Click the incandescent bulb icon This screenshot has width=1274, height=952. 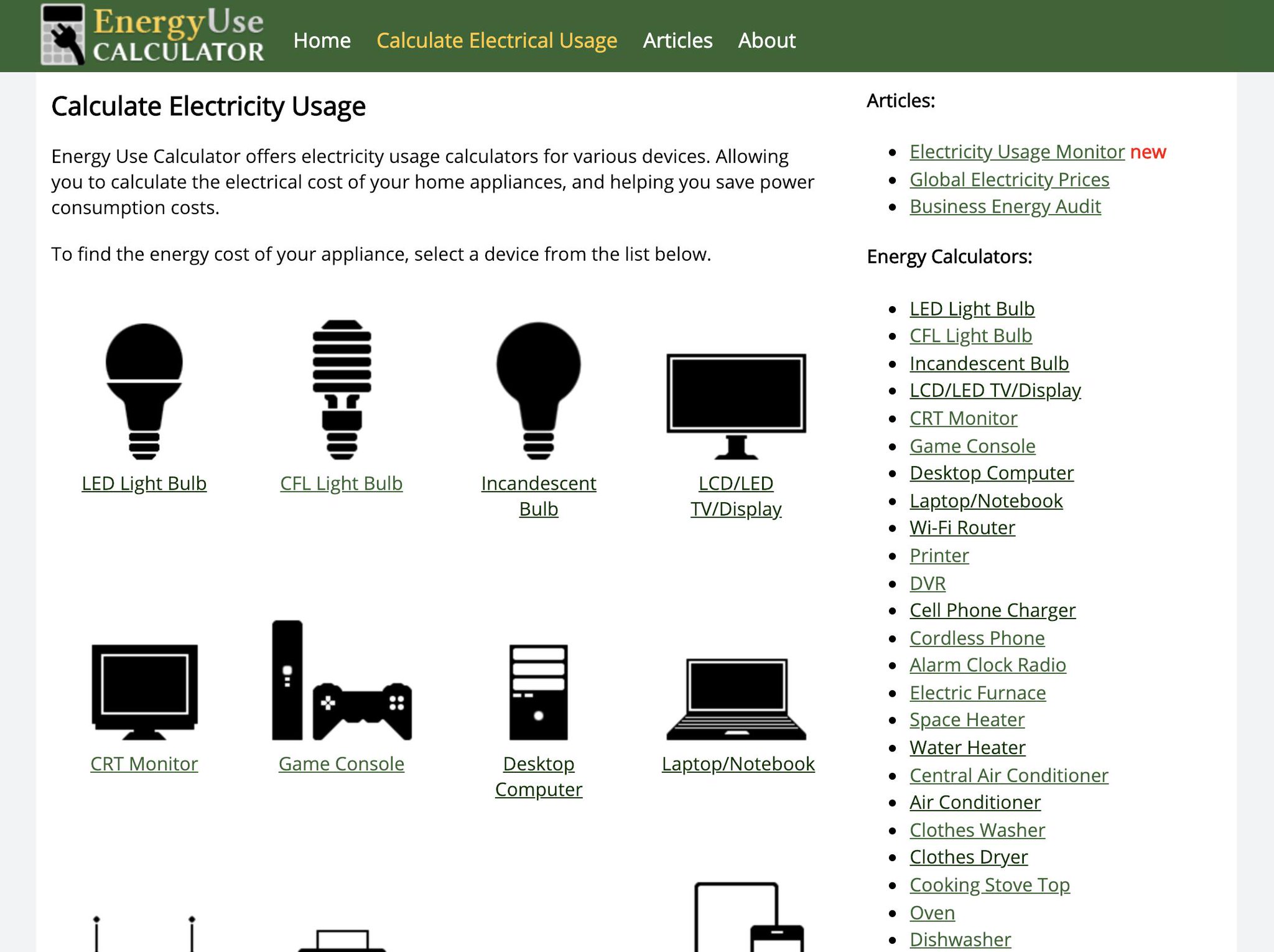pos(538,390)
